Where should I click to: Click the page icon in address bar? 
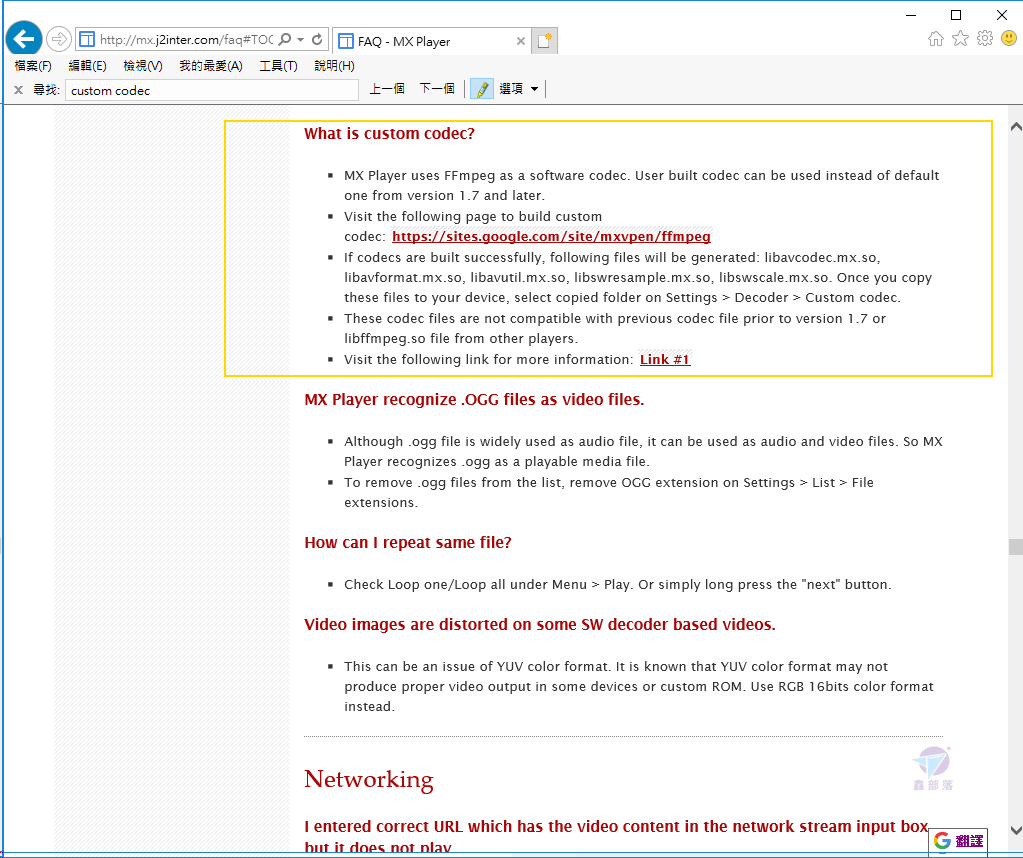point(87,40)
